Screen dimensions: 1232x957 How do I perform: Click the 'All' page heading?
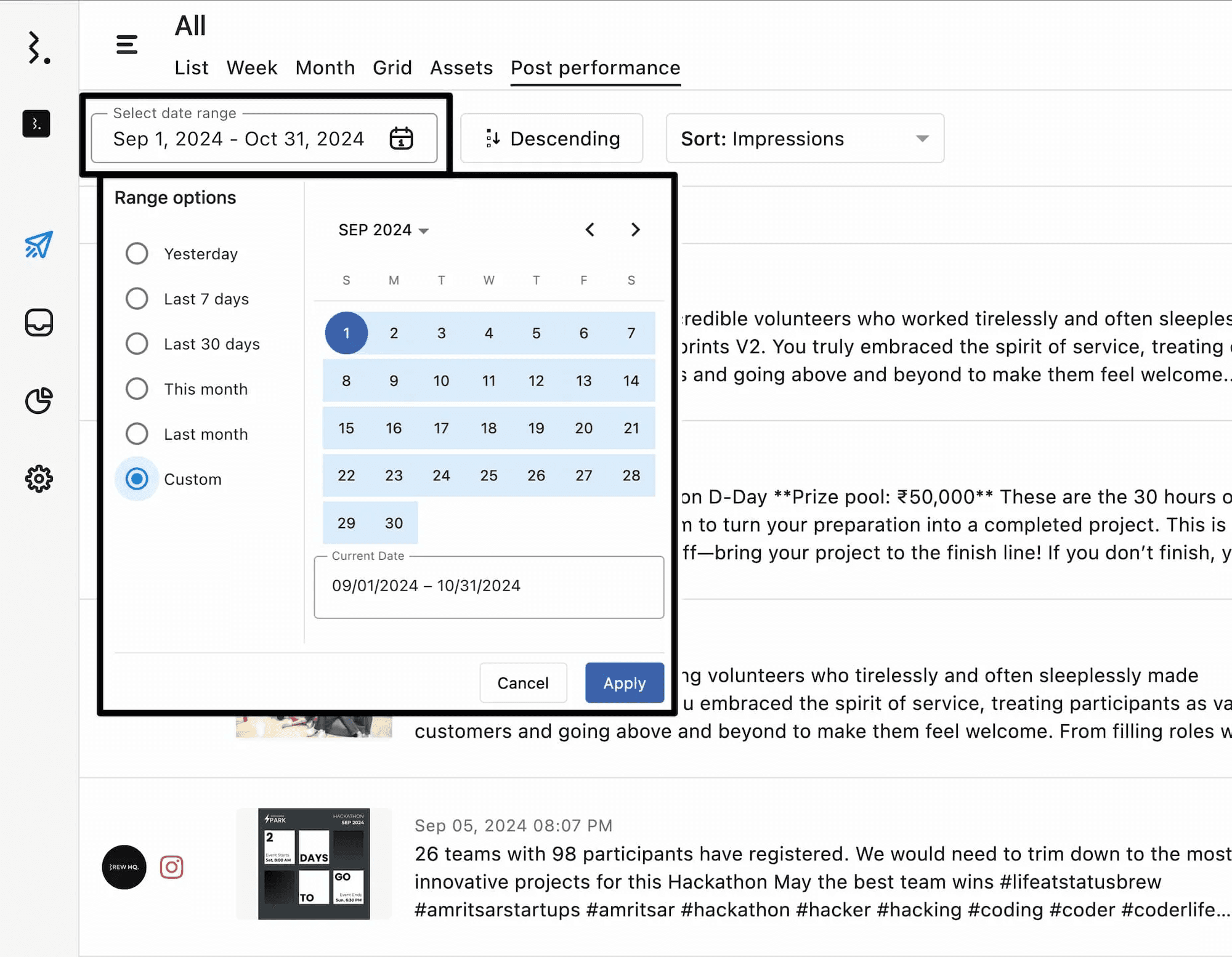[x=190, y=26]
